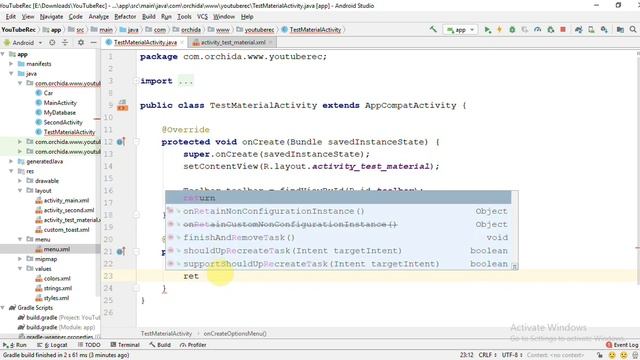
Task: Open the TODO tool window
Action: pyautogui.click(x=89, y=345)
